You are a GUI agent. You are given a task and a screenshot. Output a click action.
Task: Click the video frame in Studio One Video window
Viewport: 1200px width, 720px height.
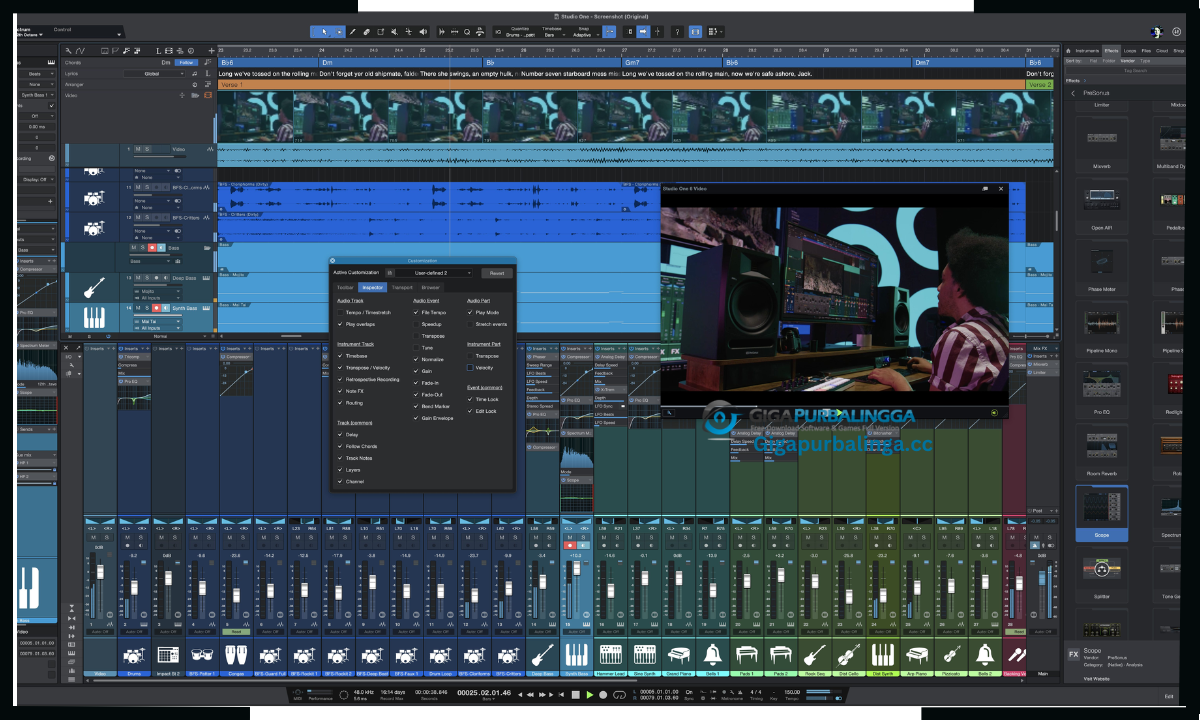point(833,297)
